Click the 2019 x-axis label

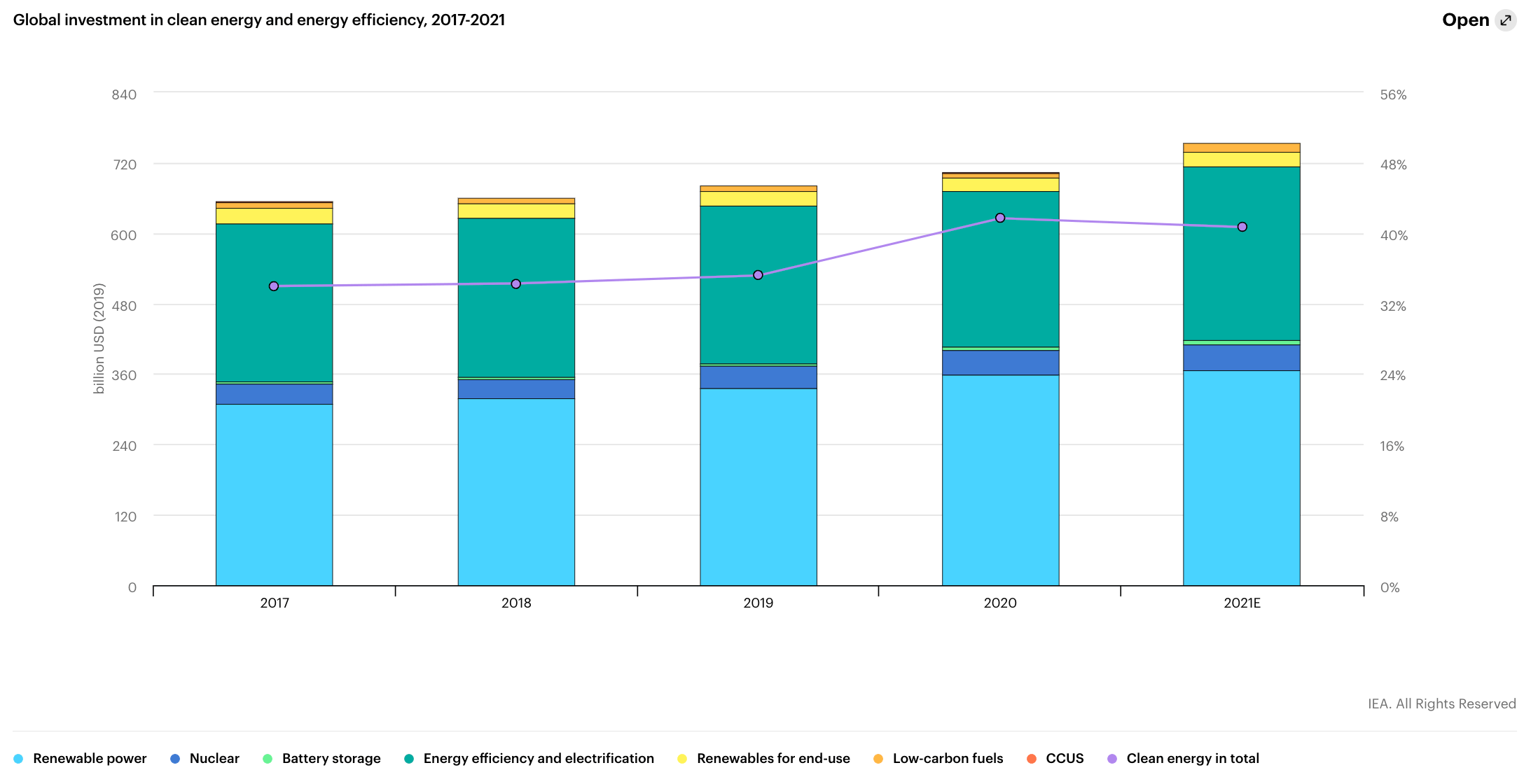(x=758, y=603)
